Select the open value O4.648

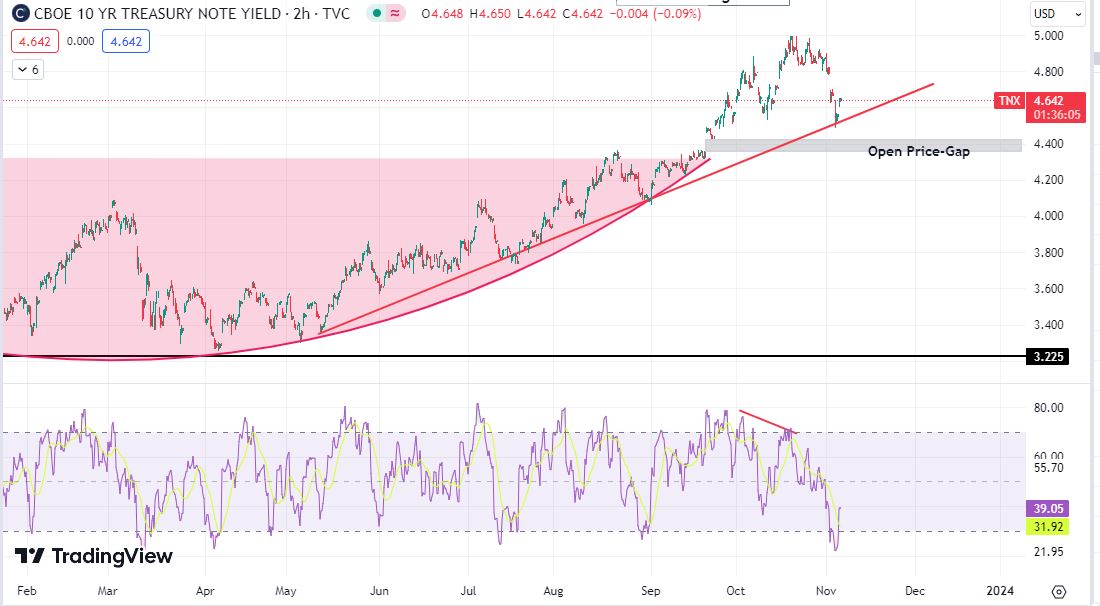pyautogui.click(x=442, y=13)
